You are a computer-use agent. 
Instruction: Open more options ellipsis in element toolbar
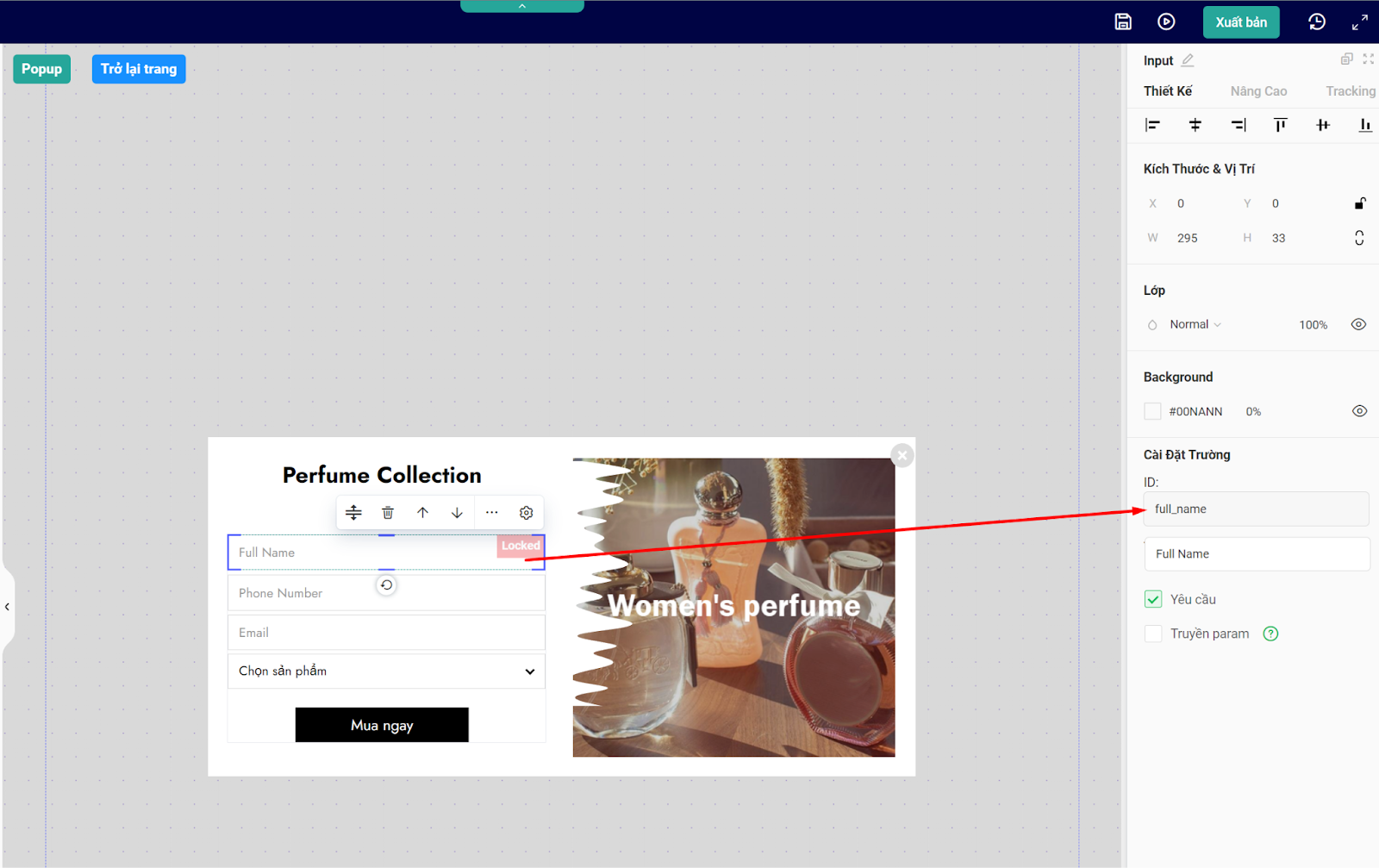491,512
